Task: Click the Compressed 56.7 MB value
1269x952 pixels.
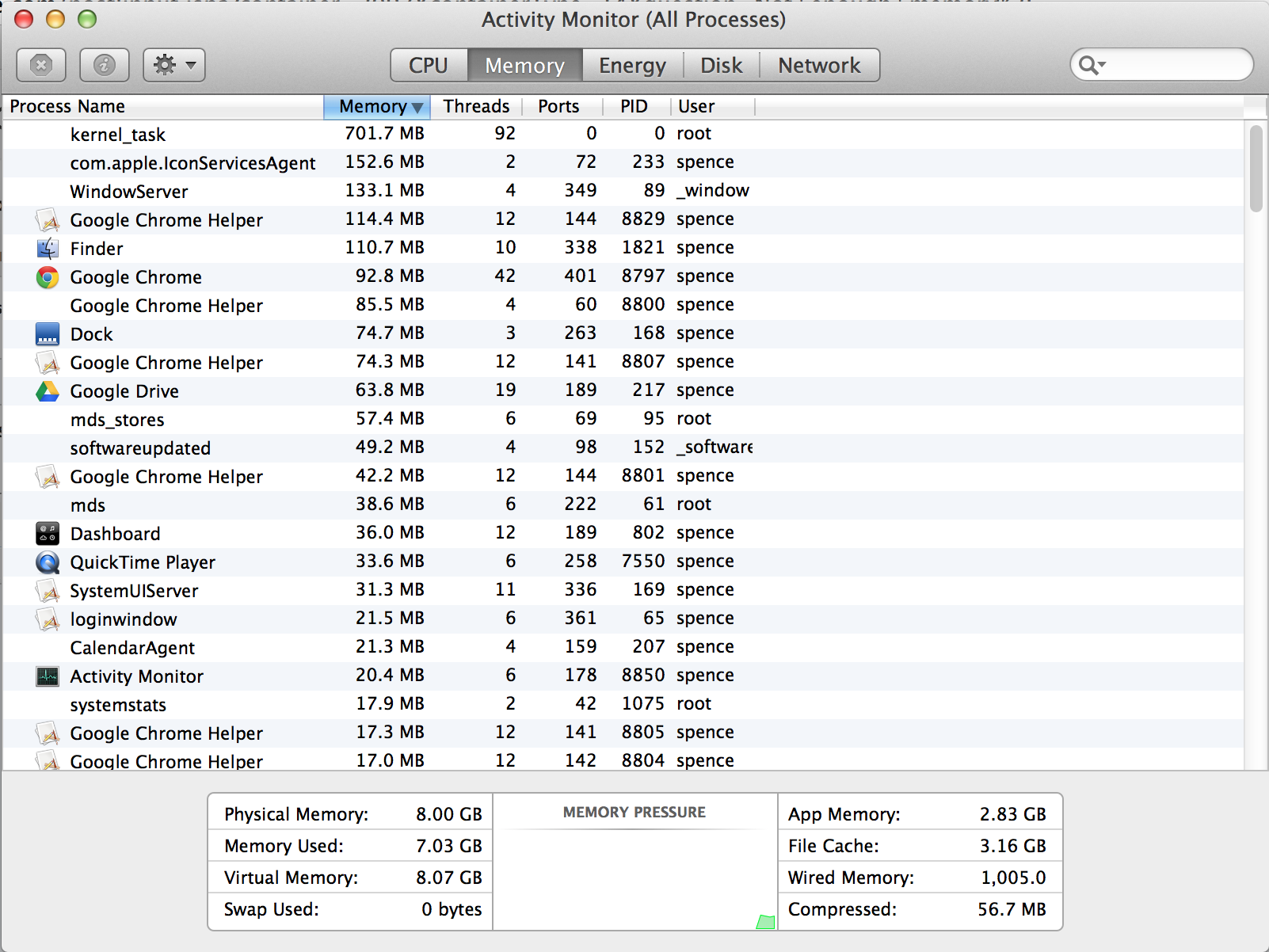Action: pyautogui.click(x=1012, y=909)
